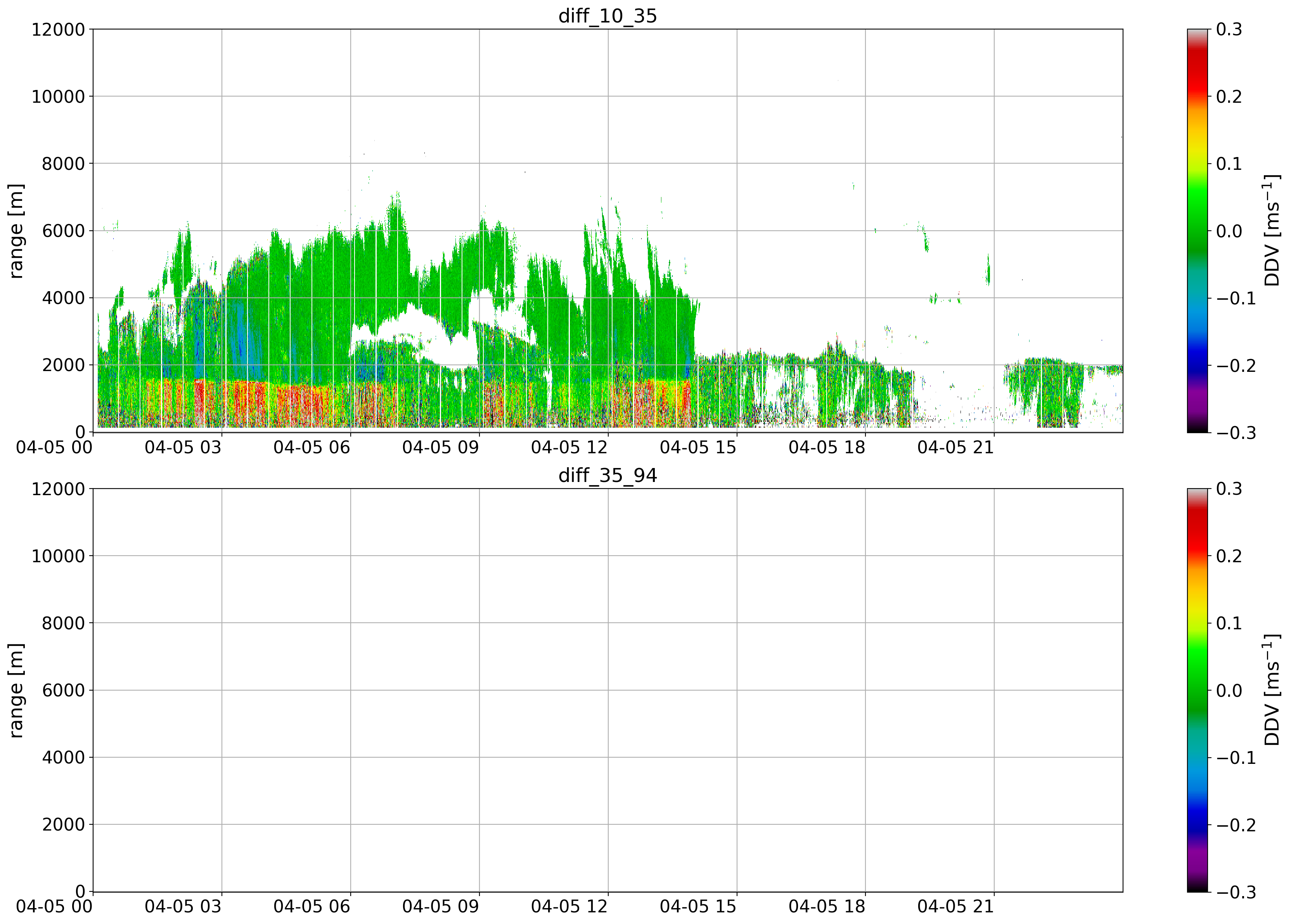Click the 4000 tick on diff_35_94 range axis

pyautogui.click(x=63, y=757)
